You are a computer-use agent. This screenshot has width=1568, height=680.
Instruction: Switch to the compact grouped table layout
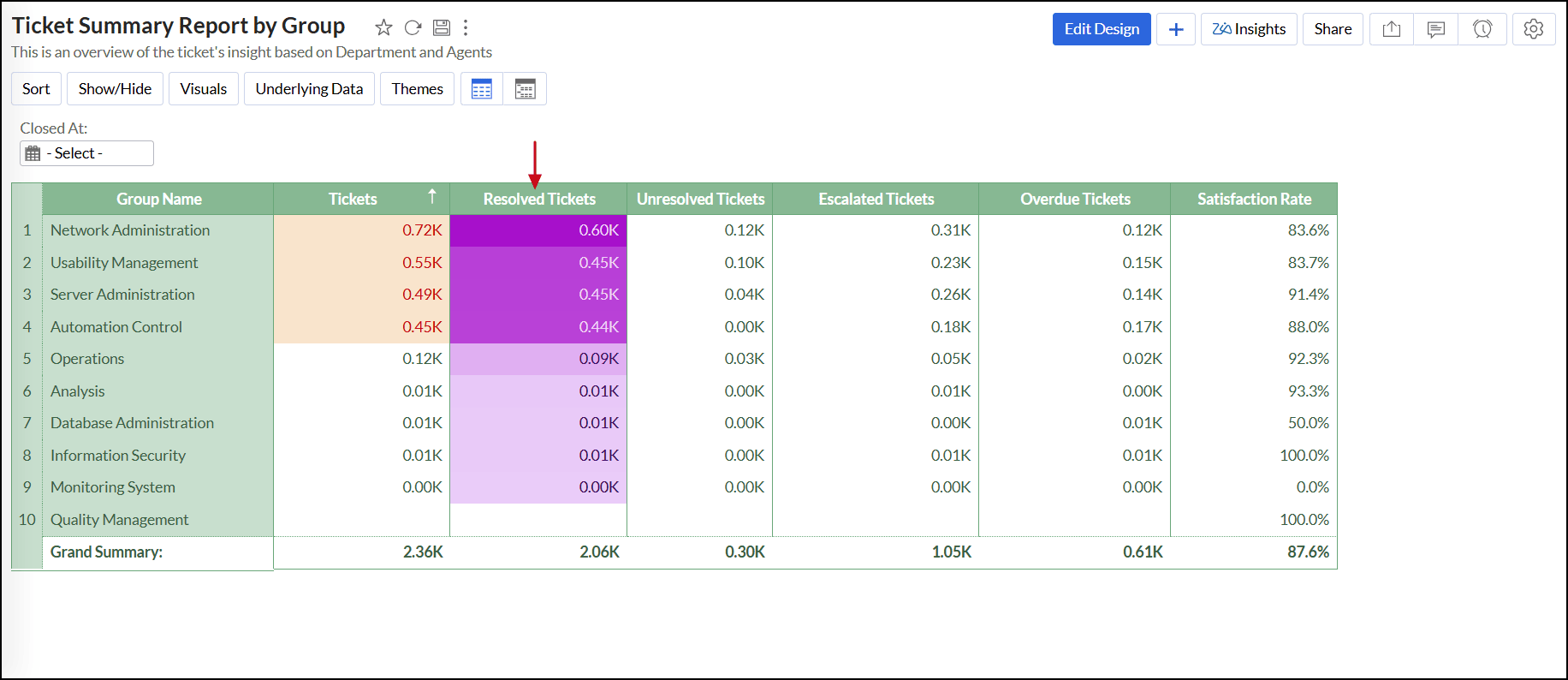coord(525,89)
